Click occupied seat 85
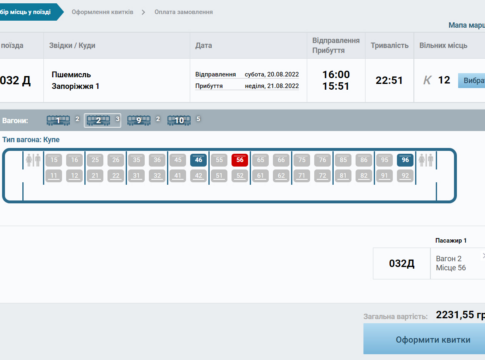Screen dimensions: 485x360 click(x=343, y=160)
